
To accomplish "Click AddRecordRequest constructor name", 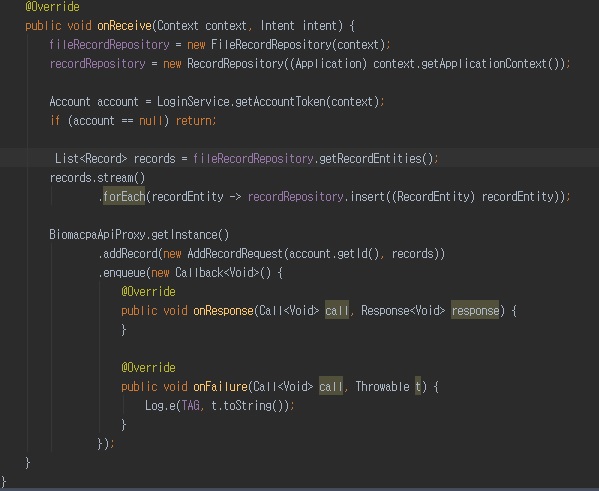I will pyautogui.click(x=235, y=254).
